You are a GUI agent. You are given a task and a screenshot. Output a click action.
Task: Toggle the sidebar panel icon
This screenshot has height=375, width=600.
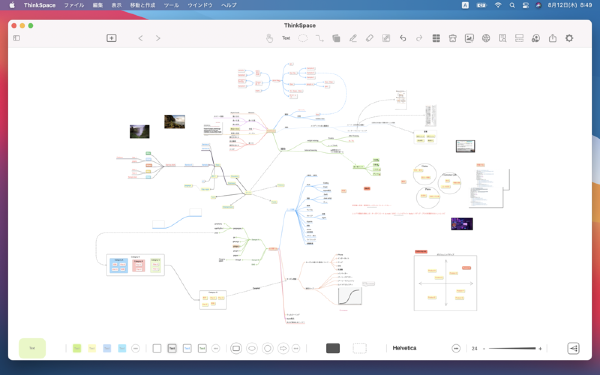click(x=16, y=38)
